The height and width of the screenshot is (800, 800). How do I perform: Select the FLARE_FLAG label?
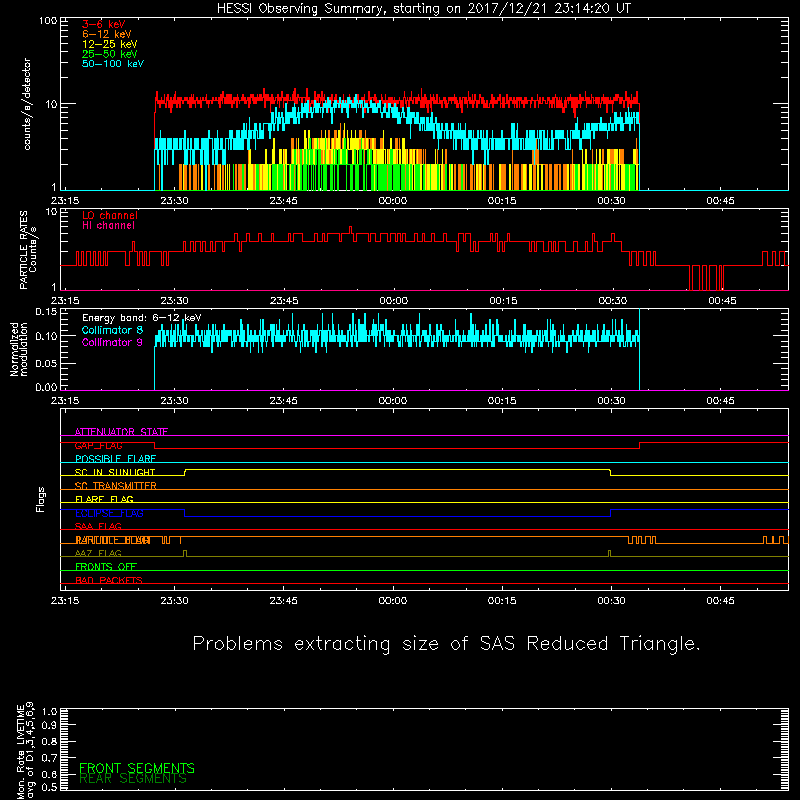coord(104,499)
